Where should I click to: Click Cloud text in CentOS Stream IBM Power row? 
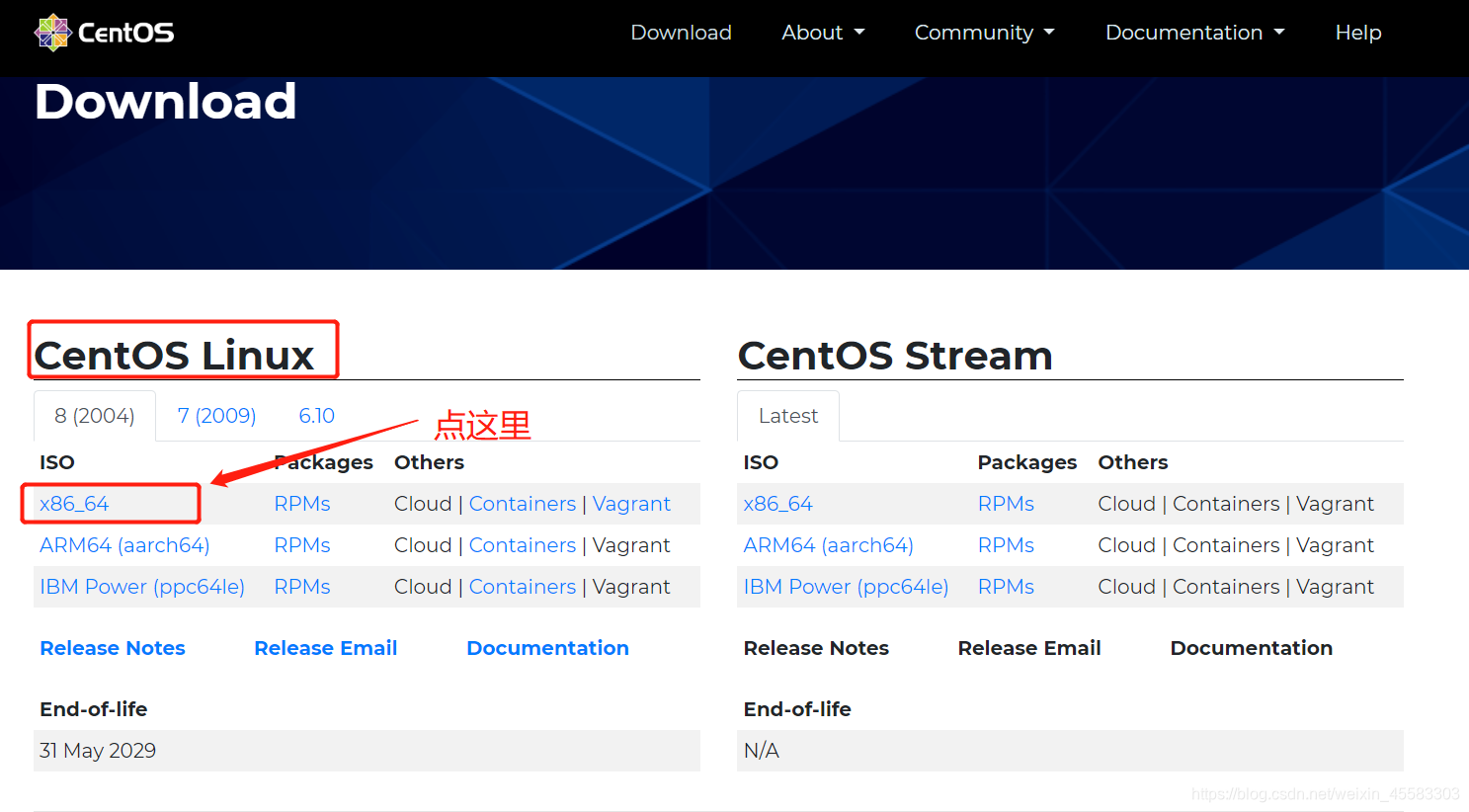pyautogui.click(x=1127, y=587)
